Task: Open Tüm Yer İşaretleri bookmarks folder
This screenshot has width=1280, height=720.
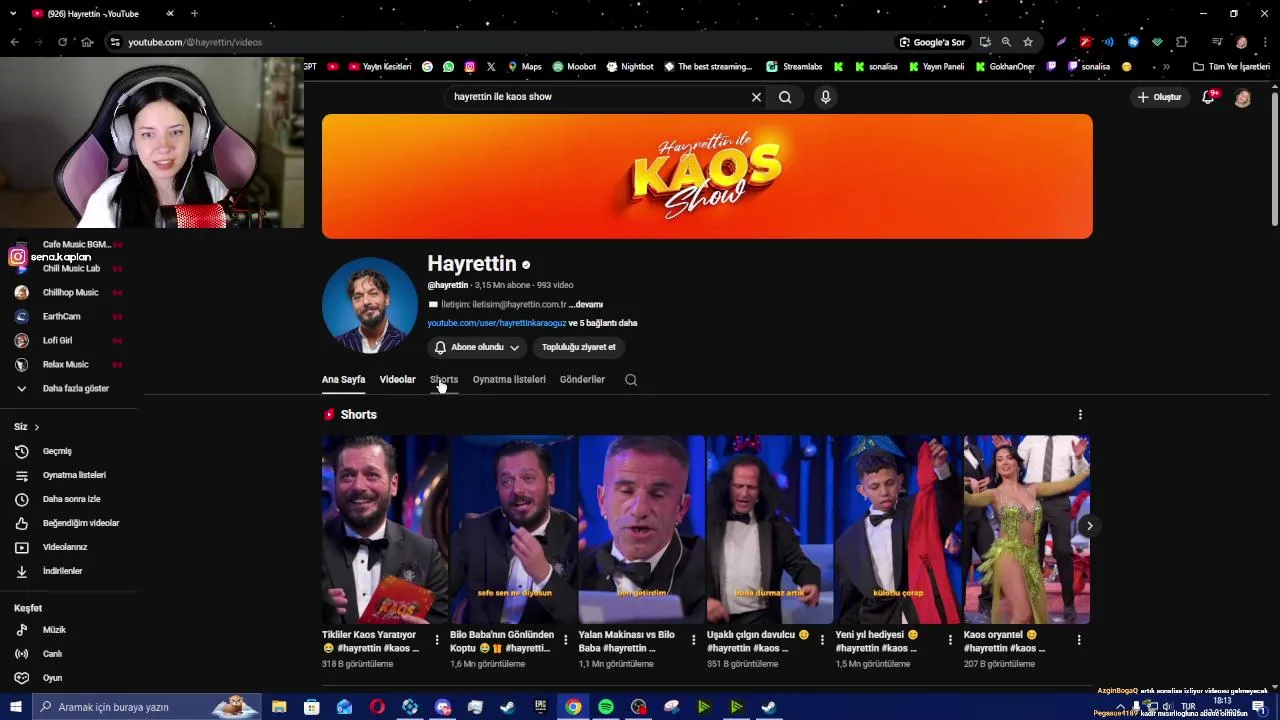Action: [1231, 67]
